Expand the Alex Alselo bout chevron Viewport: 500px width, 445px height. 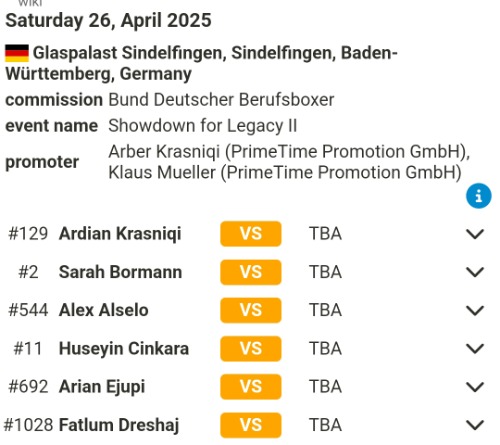[x=475, y=311]
